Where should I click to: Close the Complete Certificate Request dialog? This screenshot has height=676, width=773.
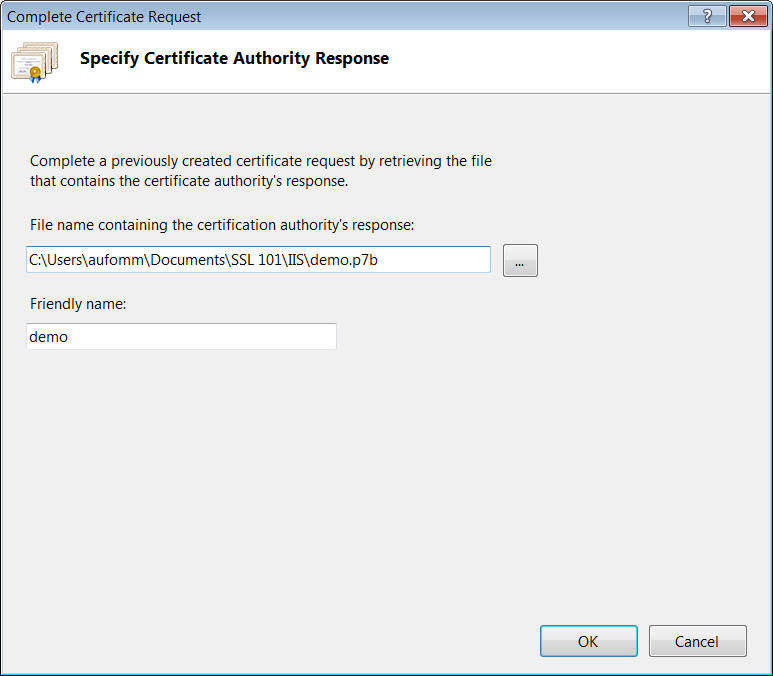tap(747, 16)
